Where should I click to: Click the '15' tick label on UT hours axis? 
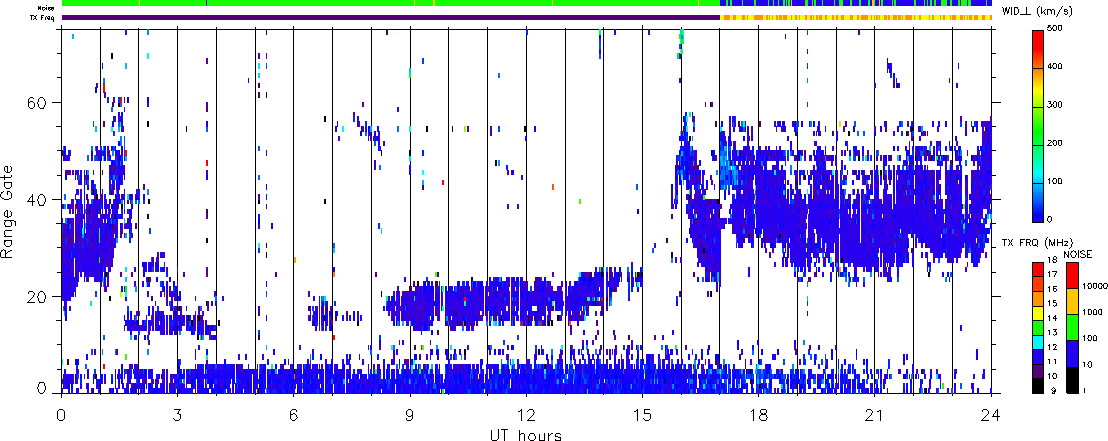[642, 416]
